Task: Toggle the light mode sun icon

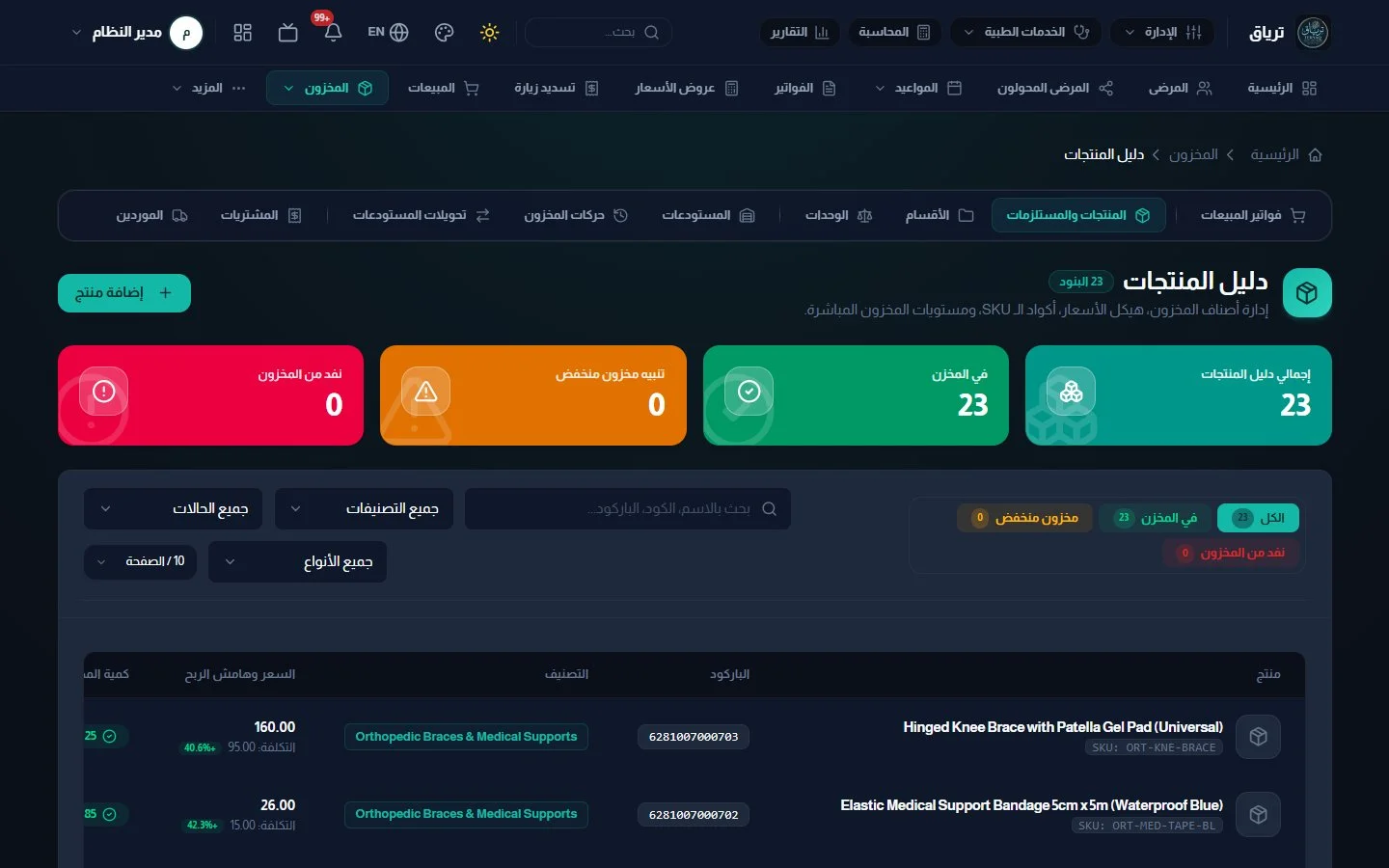Action: (x=489, y=33)
